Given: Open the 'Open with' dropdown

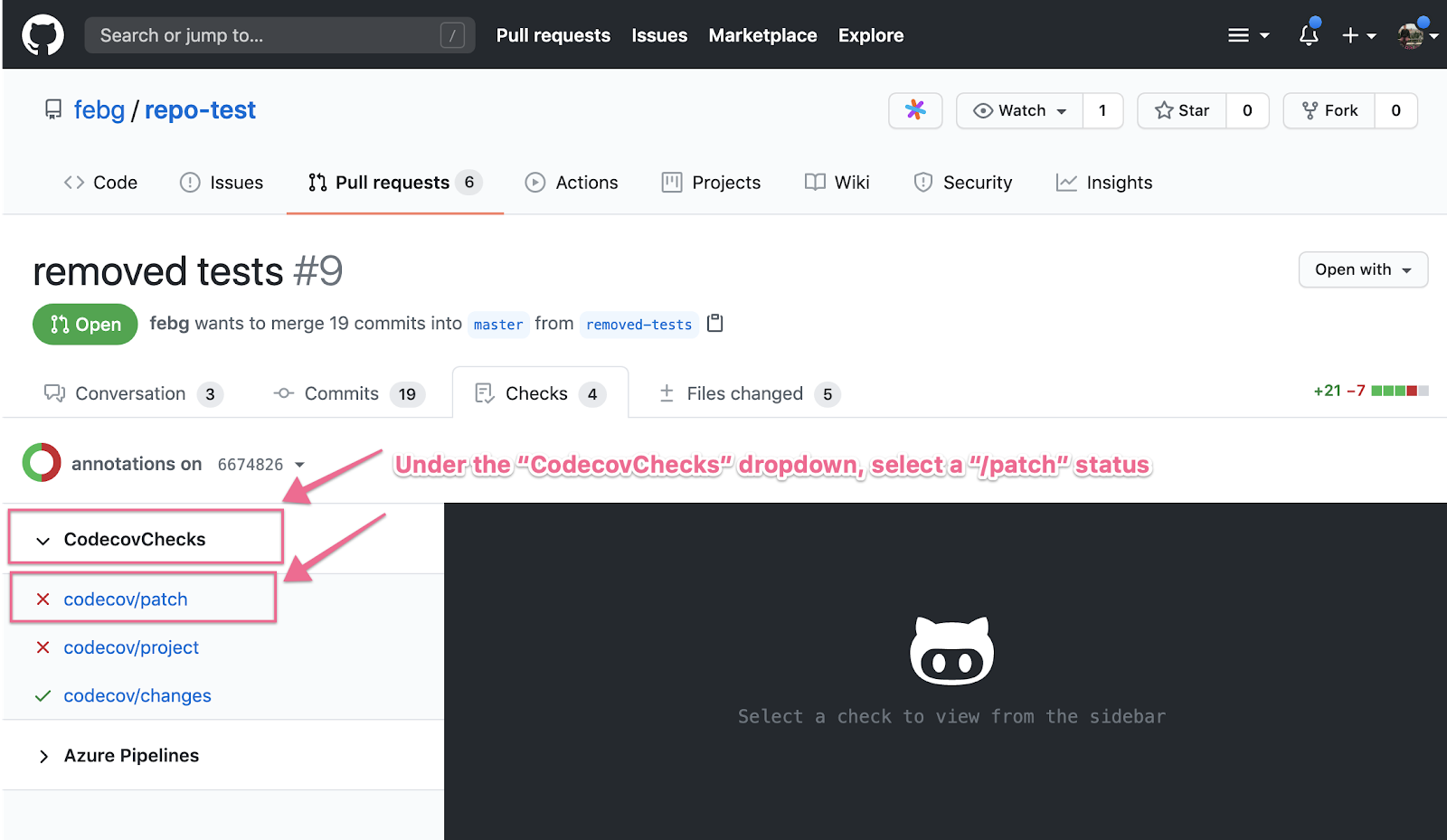Looking at the screenshot, I should [1363, 269].
